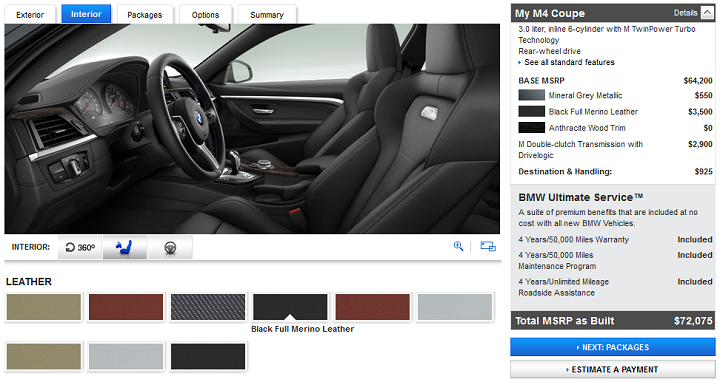Viewport: 720px width, 382px height.
Task: Click the Total MSRP as Built amount $72,075
Action: coord(693,320)
